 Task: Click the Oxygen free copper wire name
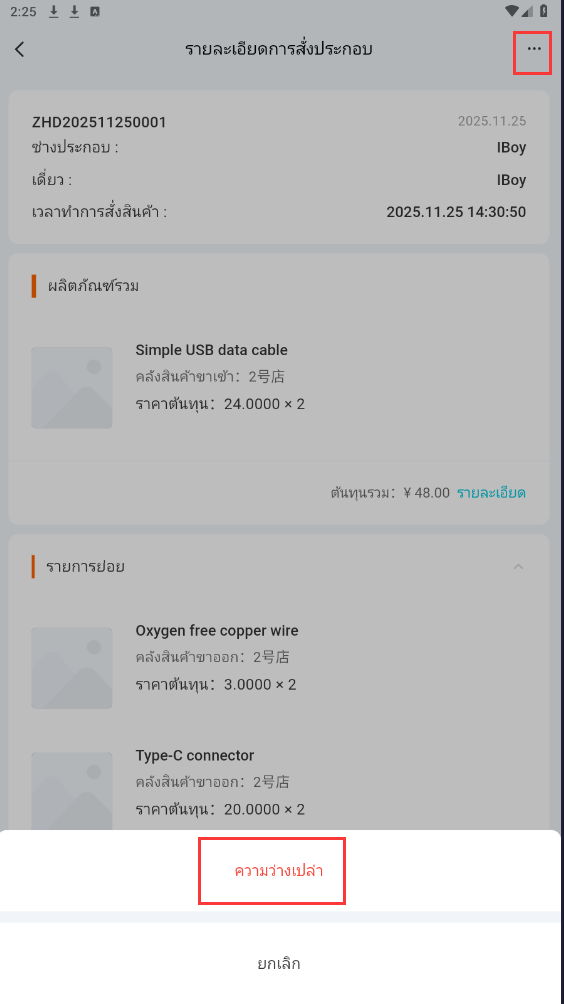point(217,631)
